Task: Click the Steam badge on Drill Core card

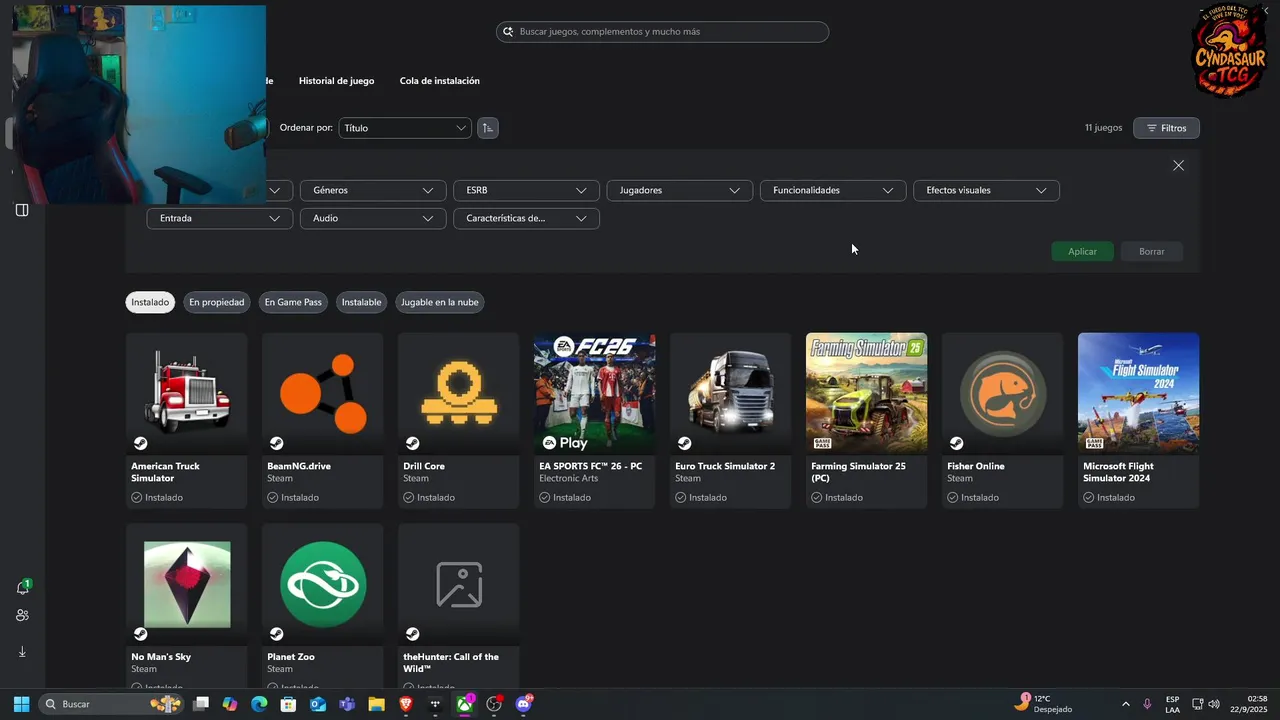Action: click(x=412, y=443)
